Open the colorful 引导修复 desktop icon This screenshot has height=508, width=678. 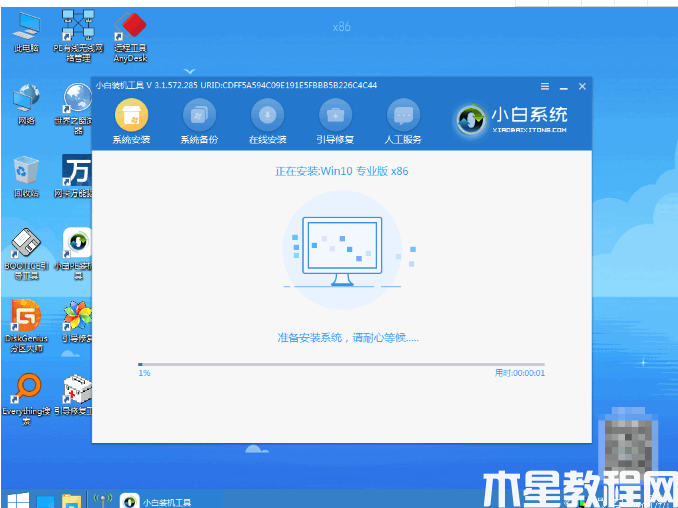click(76, 323)
